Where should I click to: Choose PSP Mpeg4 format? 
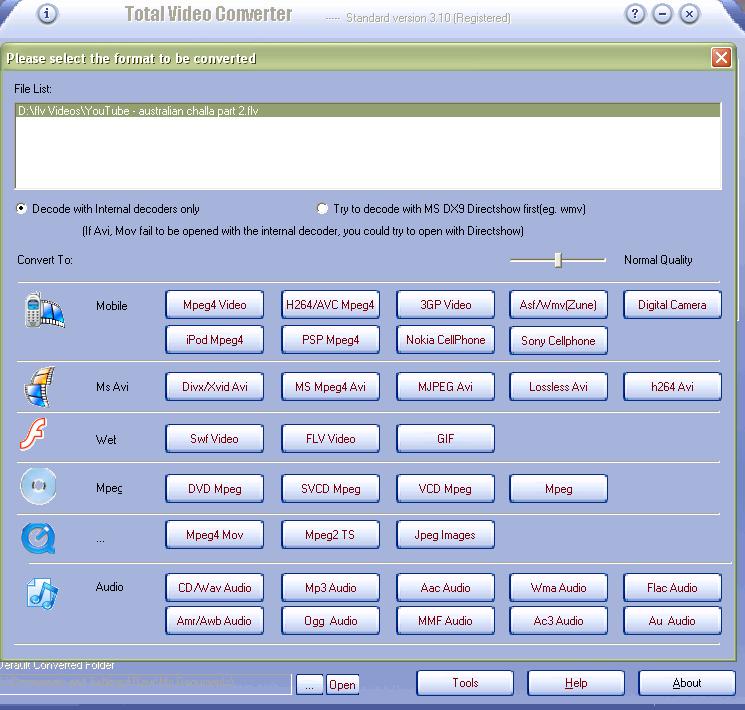pyautogui.click(x=330, y=340)
